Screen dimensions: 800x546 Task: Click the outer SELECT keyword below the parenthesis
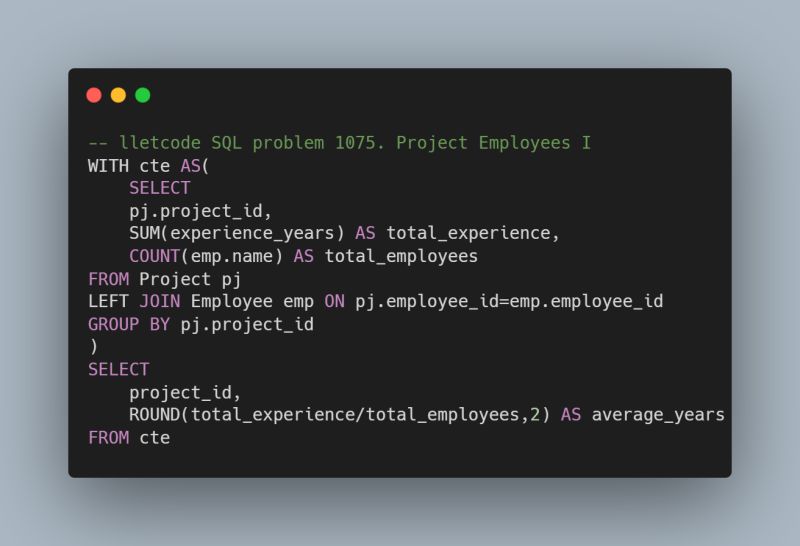tap(118, 369)
